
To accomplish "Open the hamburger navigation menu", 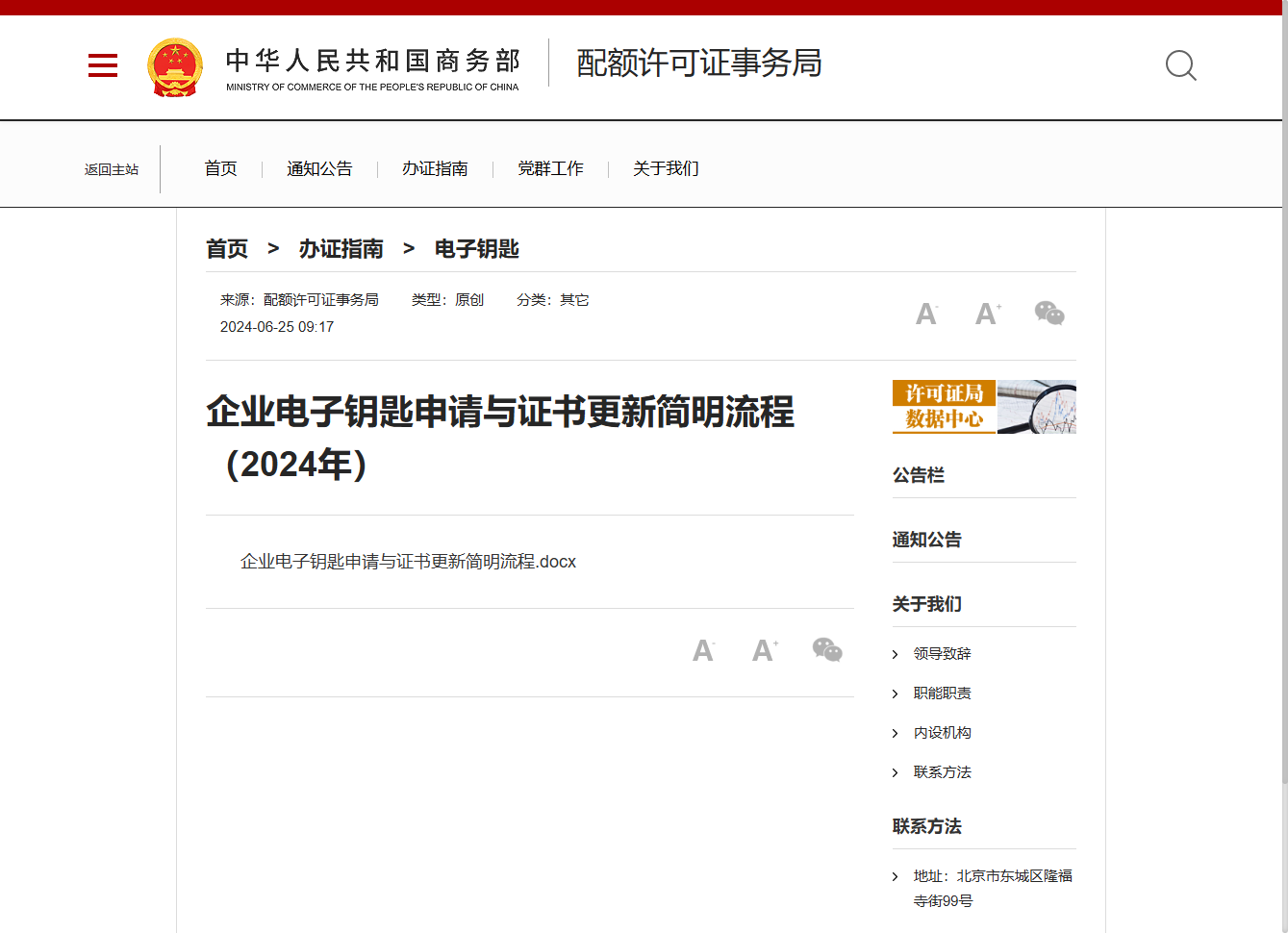I will coord(102,65).
